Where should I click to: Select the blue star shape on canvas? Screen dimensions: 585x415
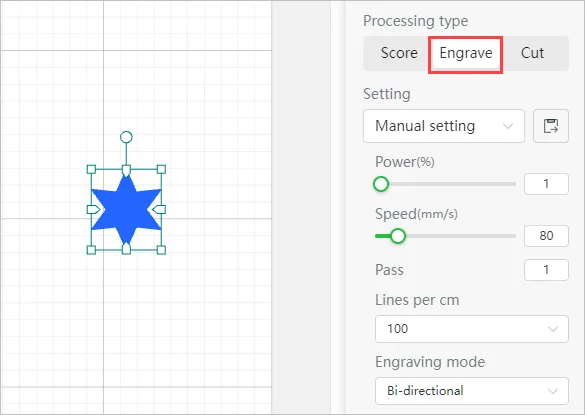(x=126, y=210)
